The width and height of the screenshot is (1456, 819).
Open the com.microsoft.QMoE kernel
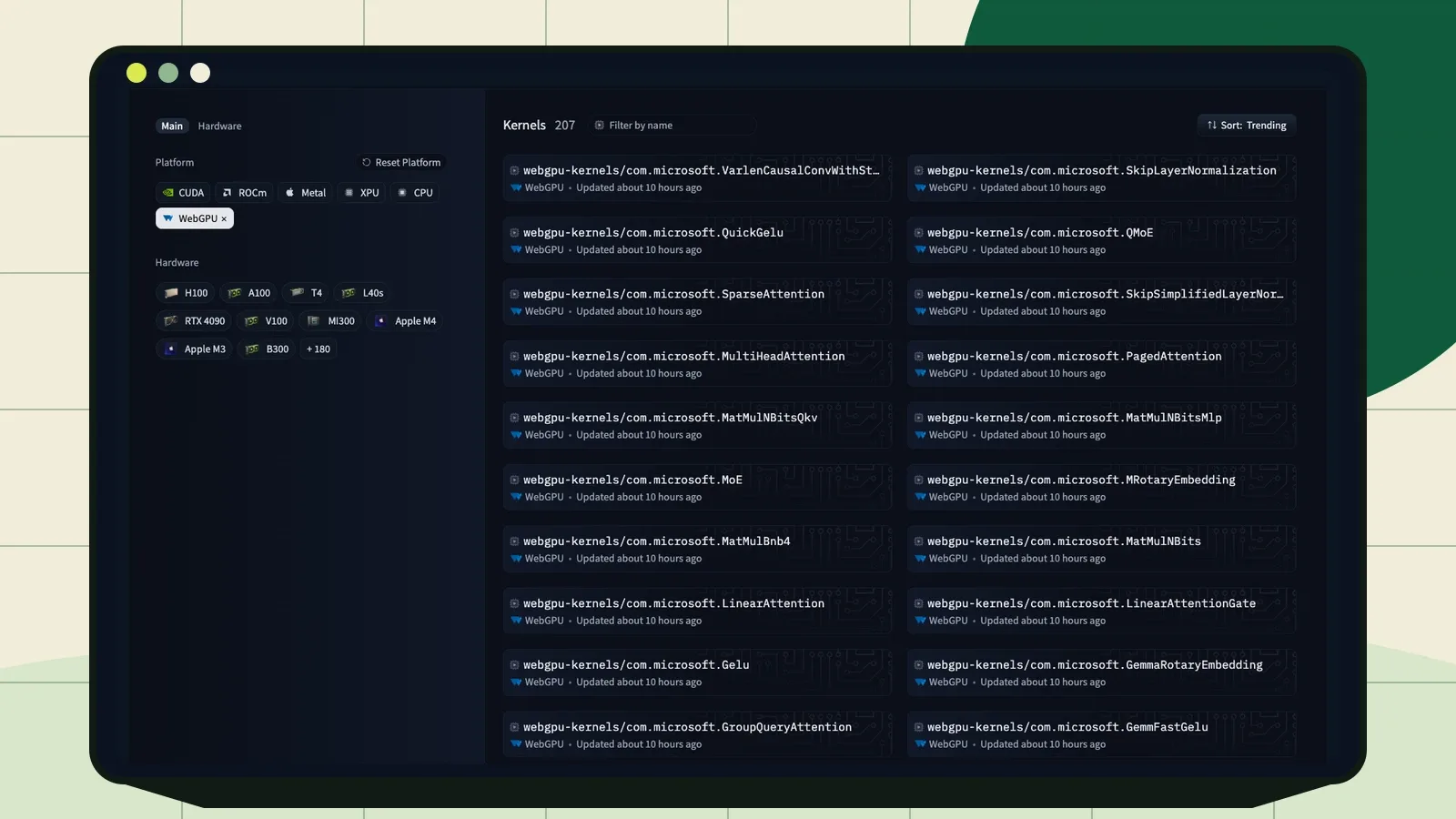1101,240
